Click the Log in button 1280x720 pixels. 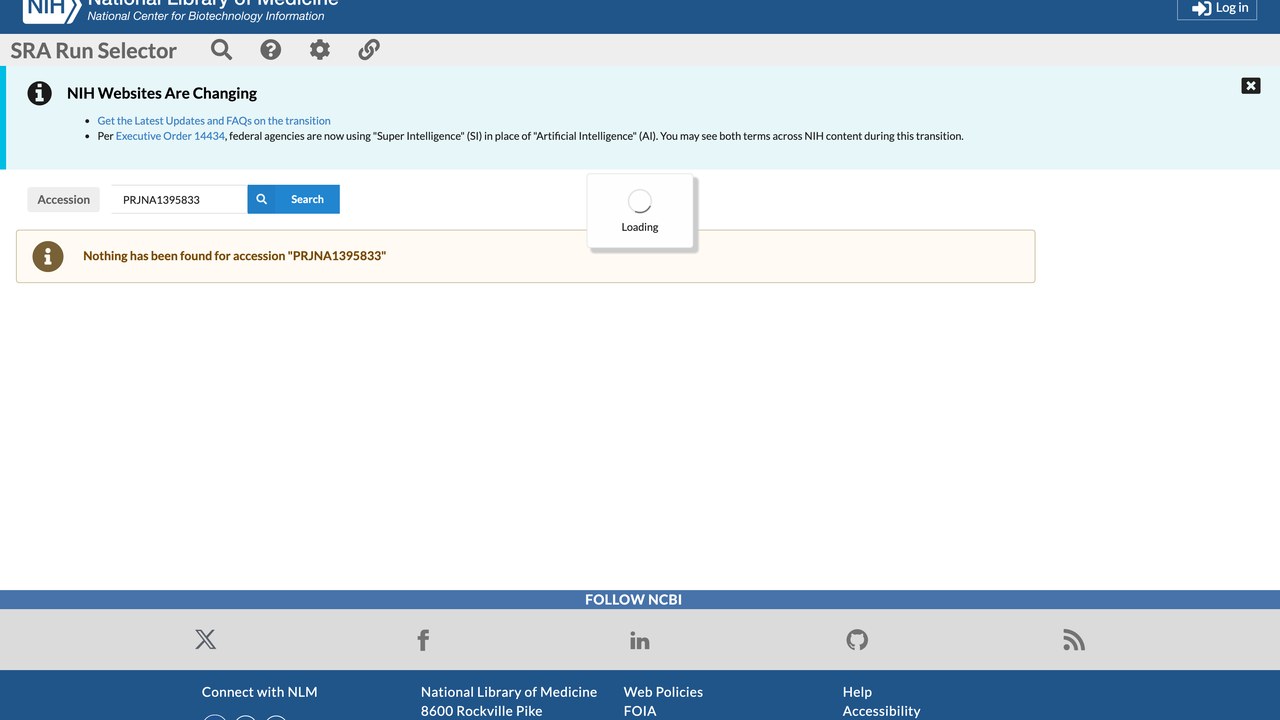(1217, 8)
